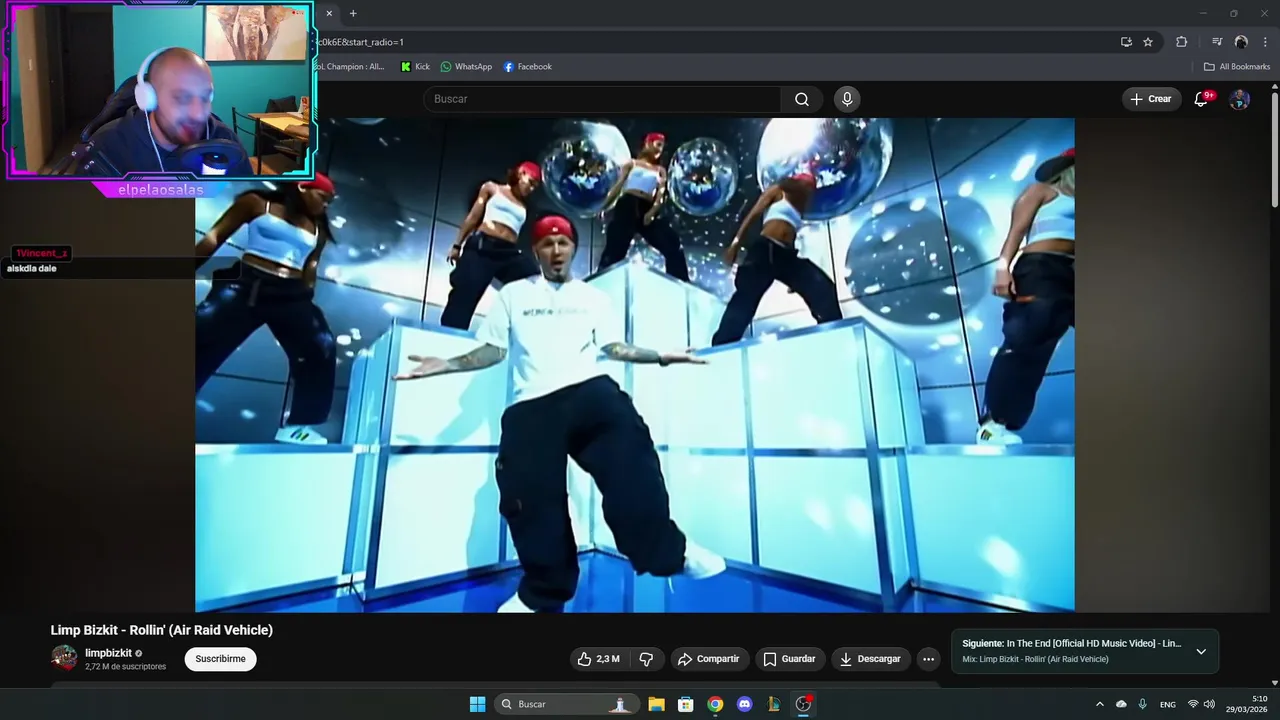
Task: Open limpbizkit channel avatar
Action: pyautogui.click(x=64, y=658)
